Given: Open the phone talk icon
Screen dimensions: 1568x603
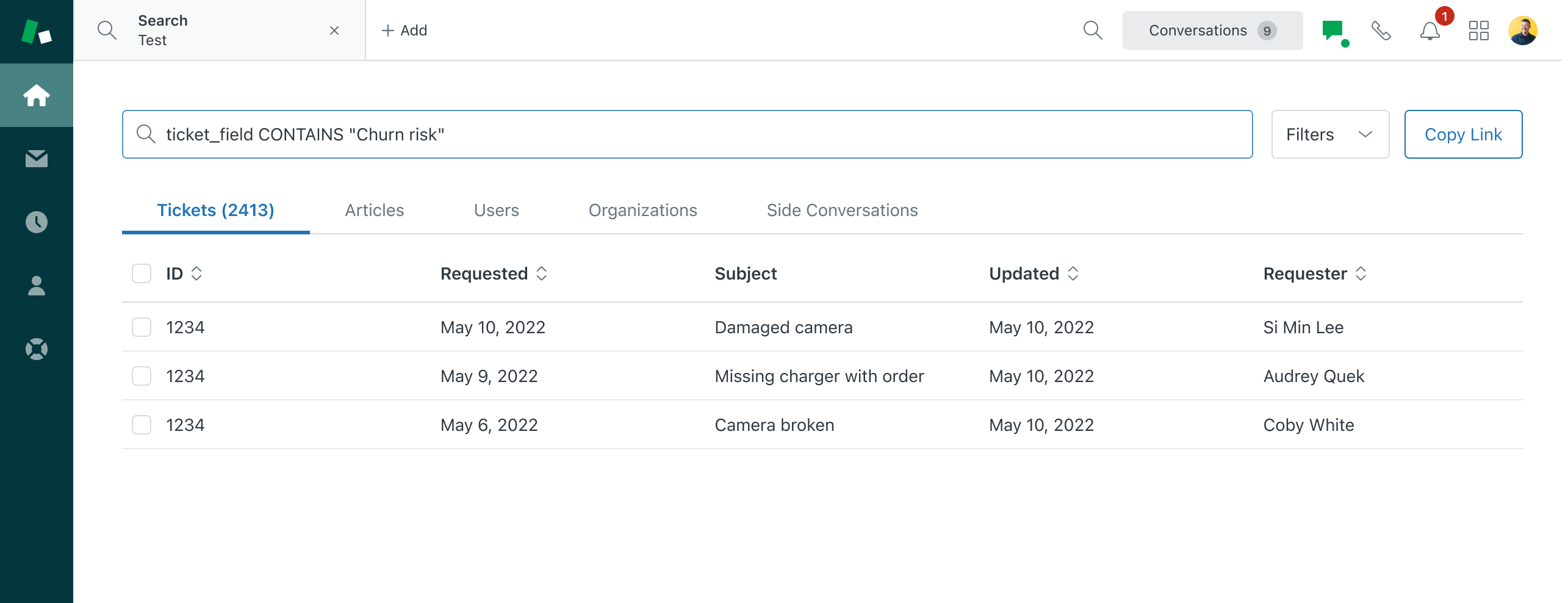Looking at the screenshot, I should [1381, 31].
